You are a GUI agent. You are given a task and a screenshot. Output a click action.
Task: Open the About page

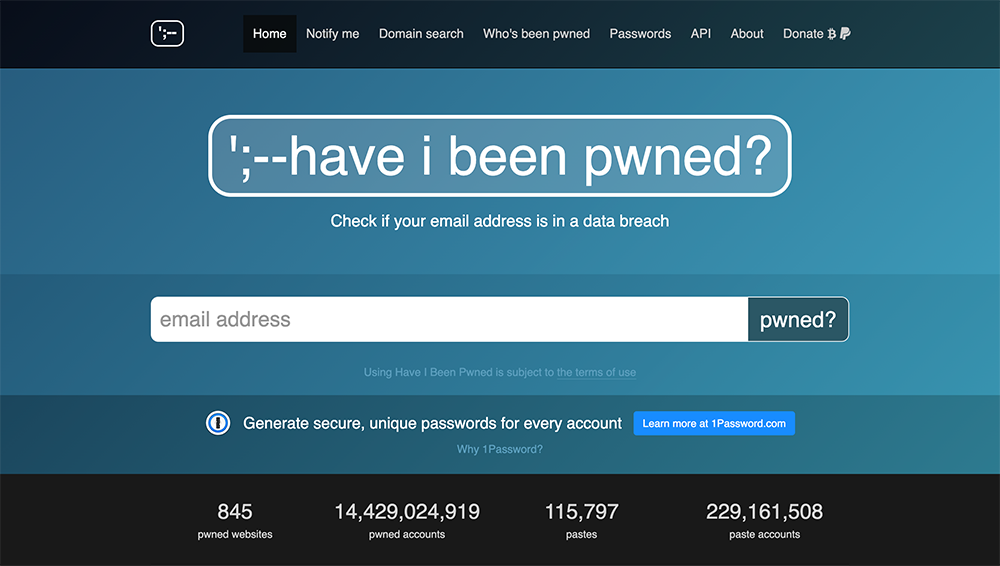747,34
